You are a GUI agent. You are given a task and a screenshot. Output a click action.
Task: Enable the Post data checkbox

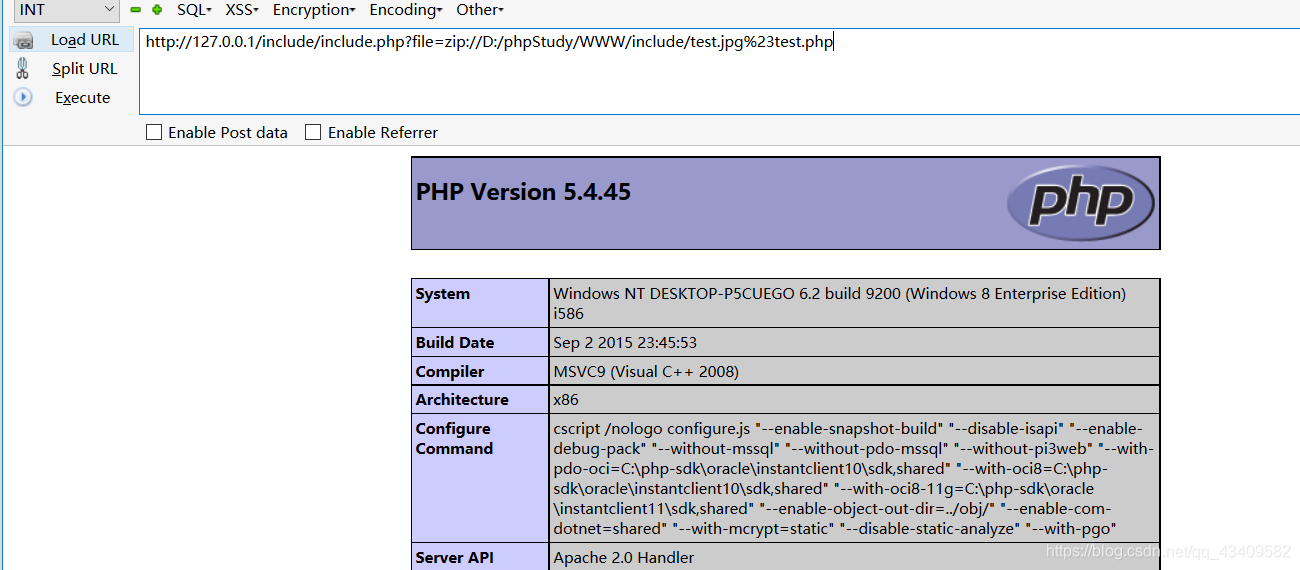(154, 132)
